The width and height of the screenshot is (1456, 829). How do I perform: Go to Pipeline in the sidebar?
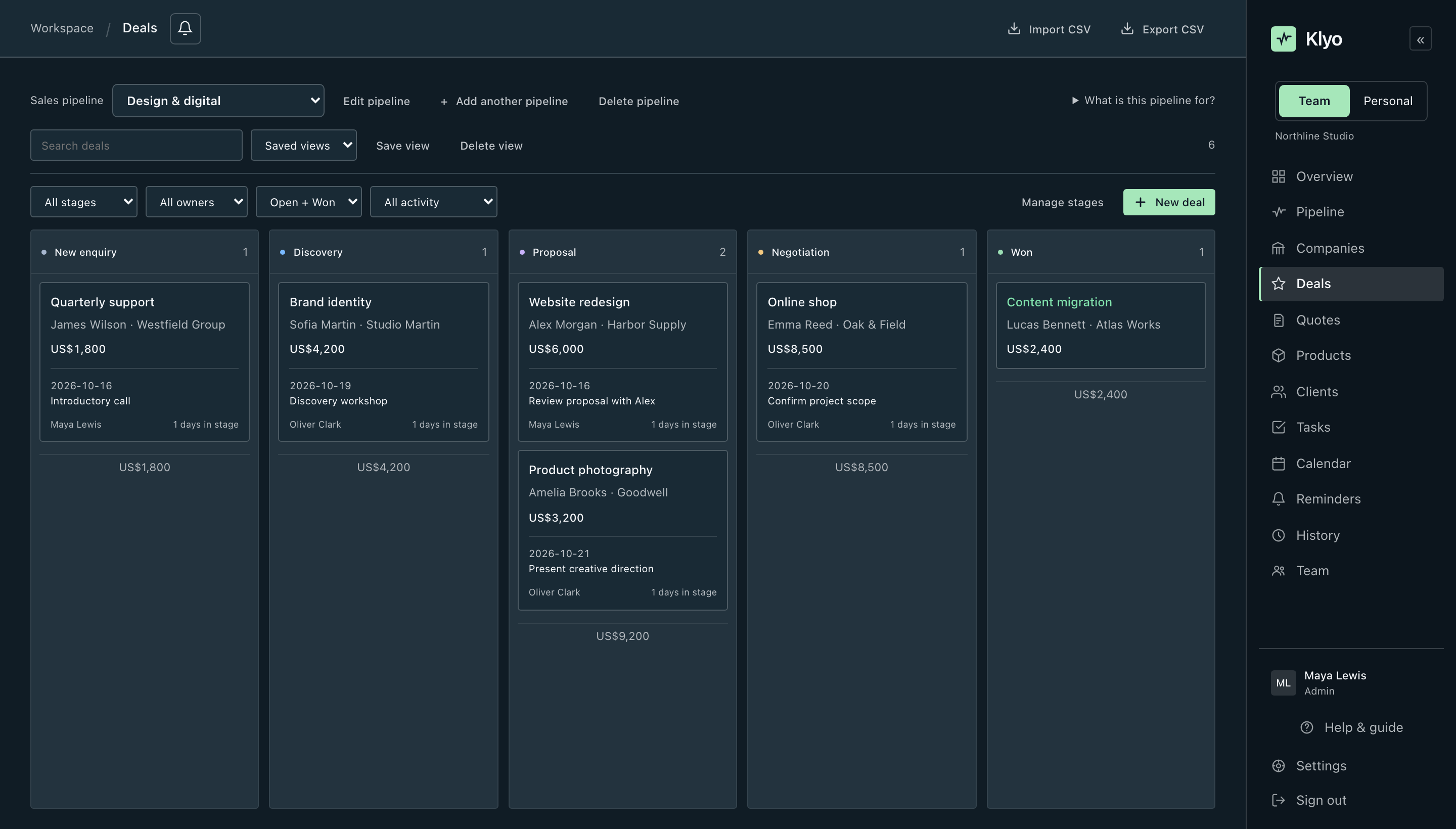[1351, 212]
